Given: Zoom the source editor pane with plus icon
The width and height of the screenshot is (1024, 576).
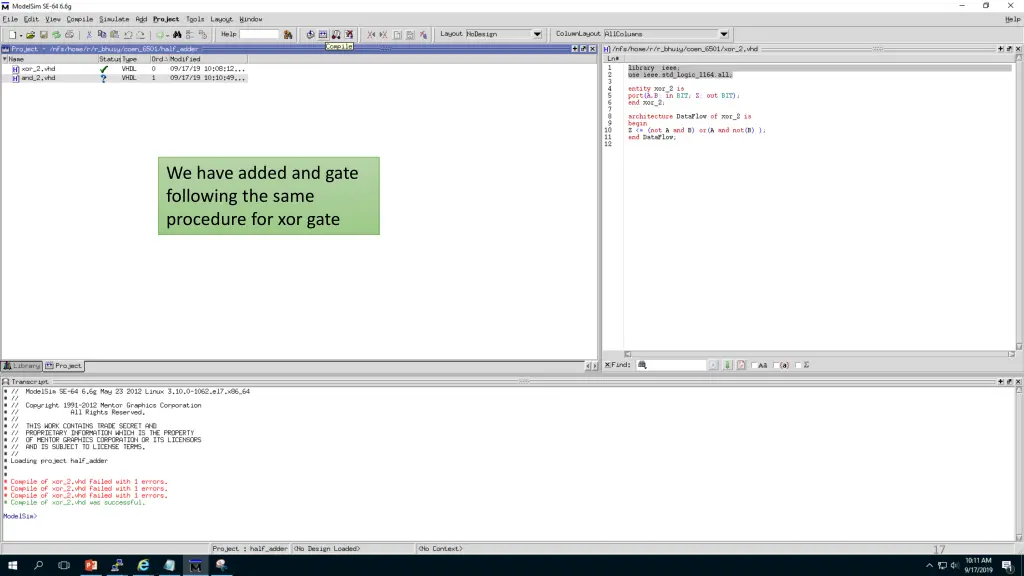Looking at the screenshot, I should pyautogui.click(x=1000, y=49).
